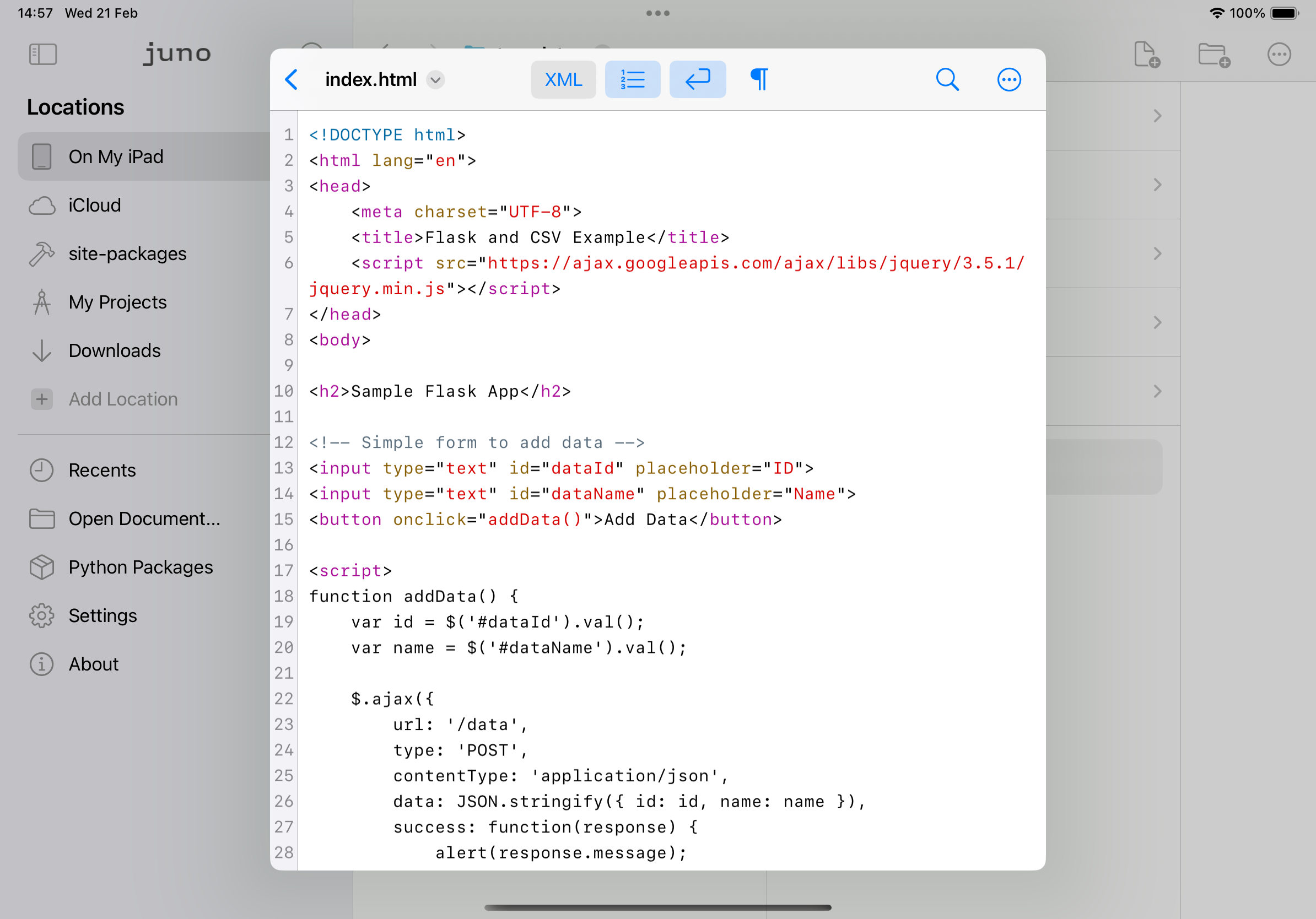Screen dimensions: 1316x919
Task: Tap the home indicator bar at bottom
Action: click(x=657, y=907)
